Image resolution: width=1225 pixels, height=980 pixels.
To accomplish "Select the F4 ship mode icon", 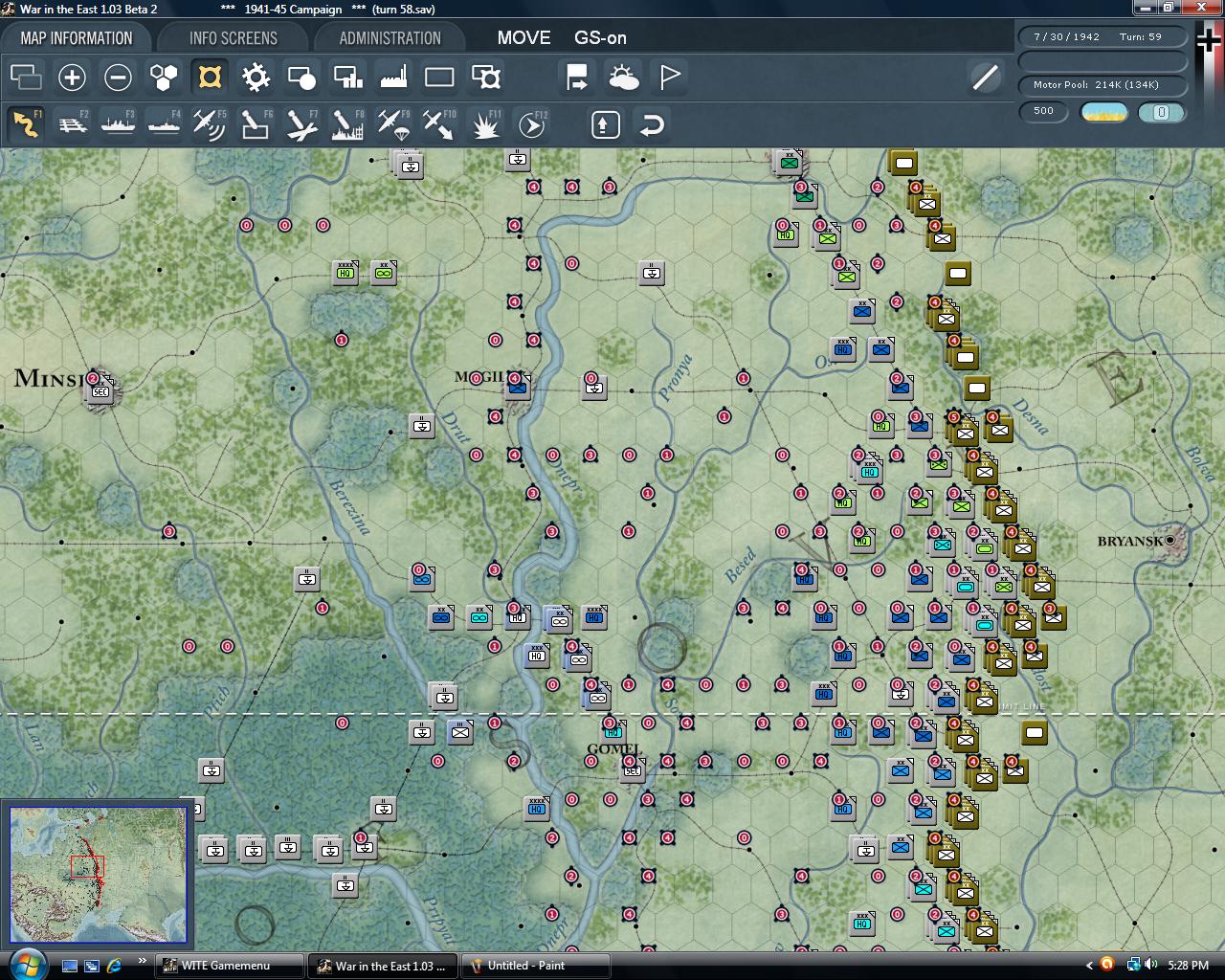I will click(164, 124).
